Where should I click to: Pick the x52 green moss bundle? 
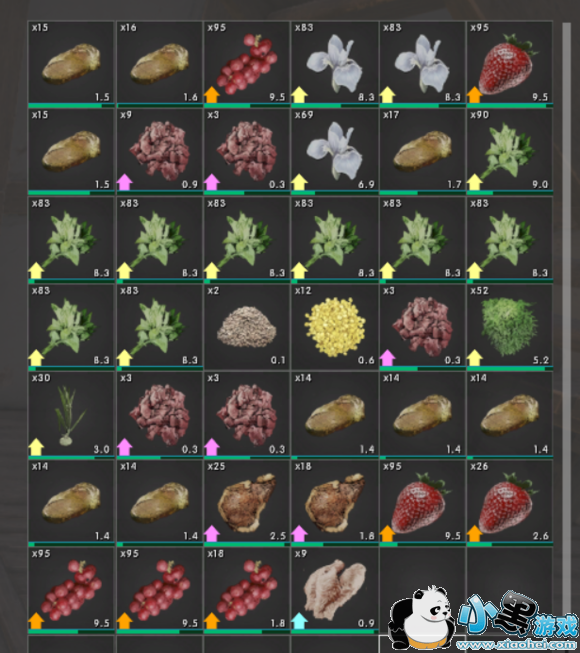point(510,327)
